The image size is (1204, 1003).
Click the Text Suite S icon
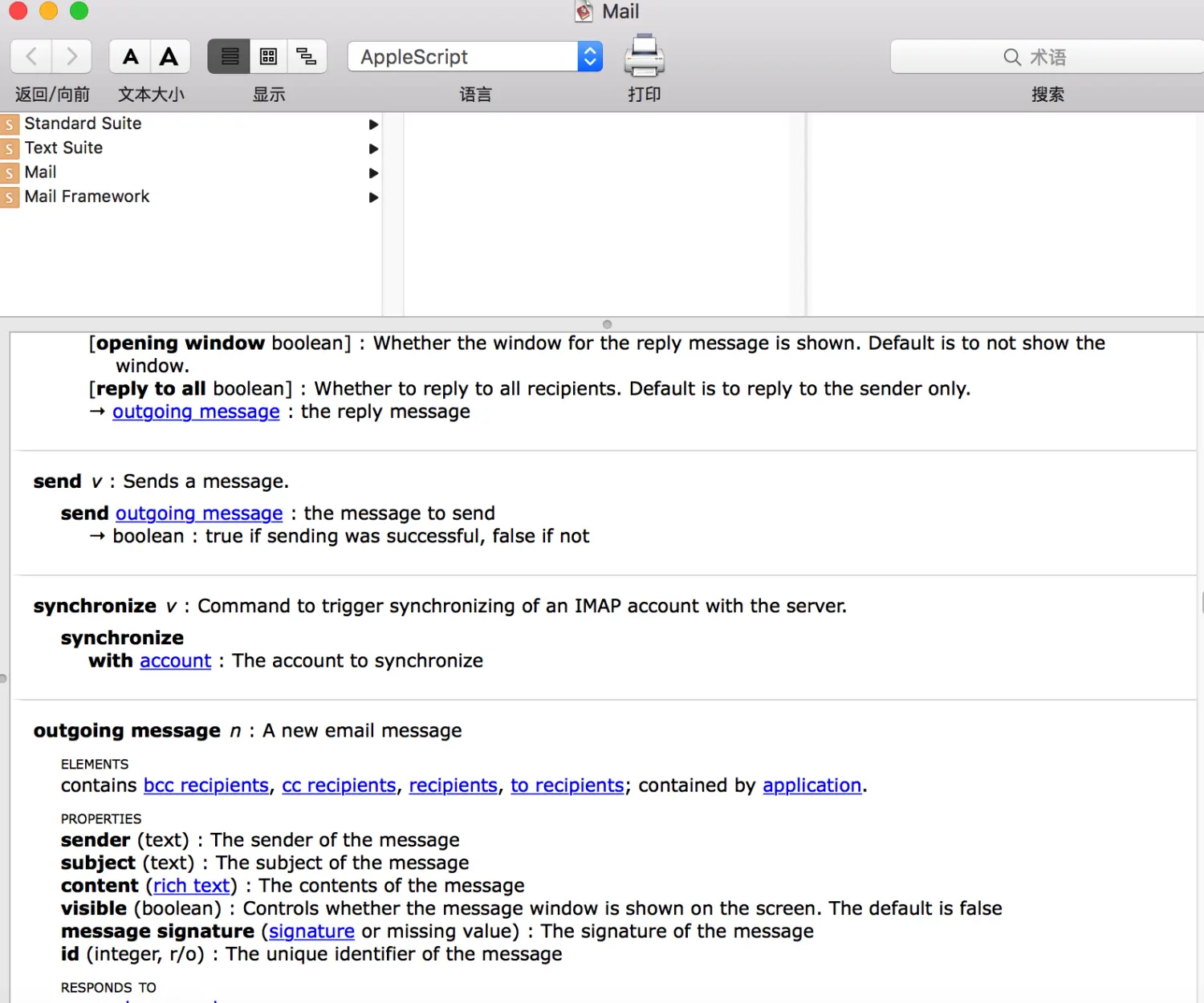tap(10, 148)
